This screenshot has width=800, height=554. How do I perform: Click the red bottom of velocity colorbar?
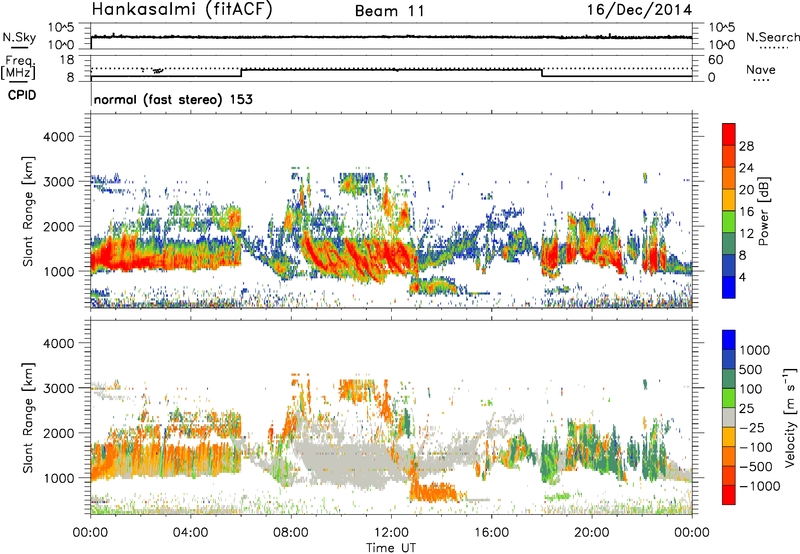(x=729, y=495)
